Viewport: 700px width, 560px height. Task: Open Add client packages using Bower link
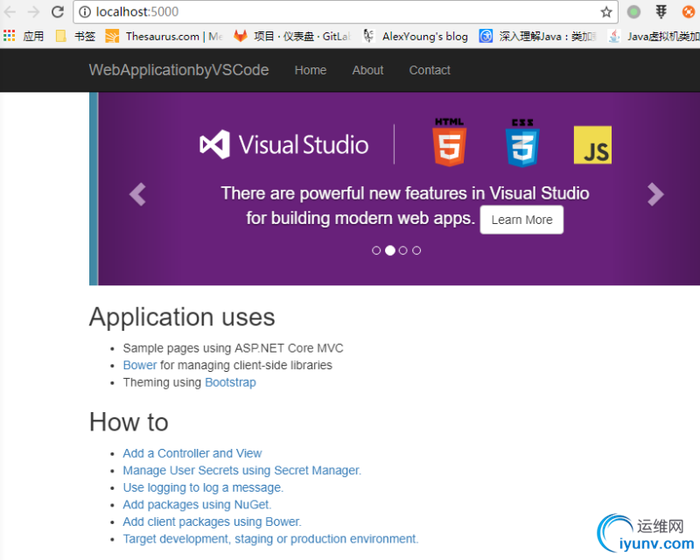212,522
